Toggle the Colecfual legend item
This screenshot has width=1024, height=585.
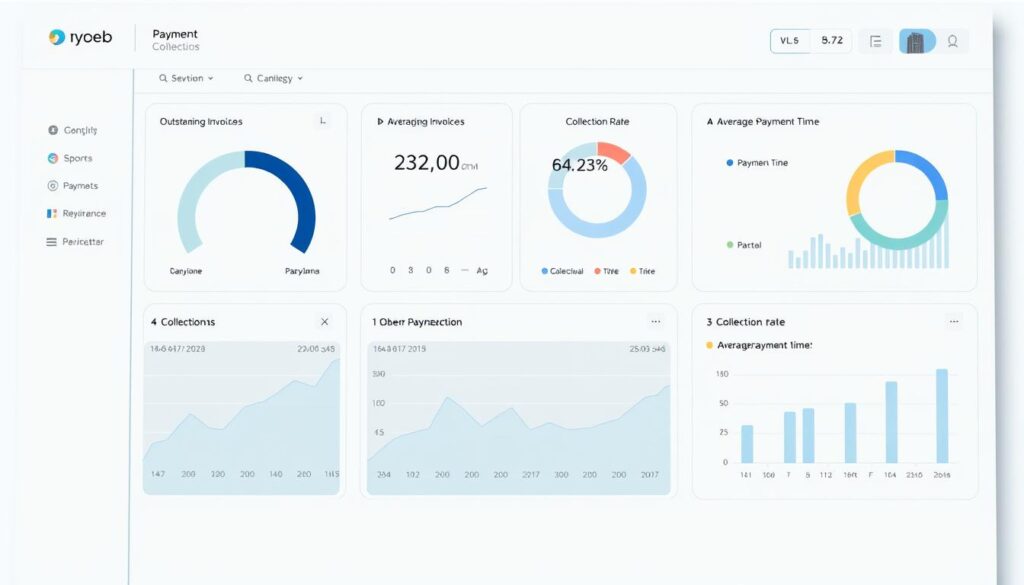pos(544,271)
